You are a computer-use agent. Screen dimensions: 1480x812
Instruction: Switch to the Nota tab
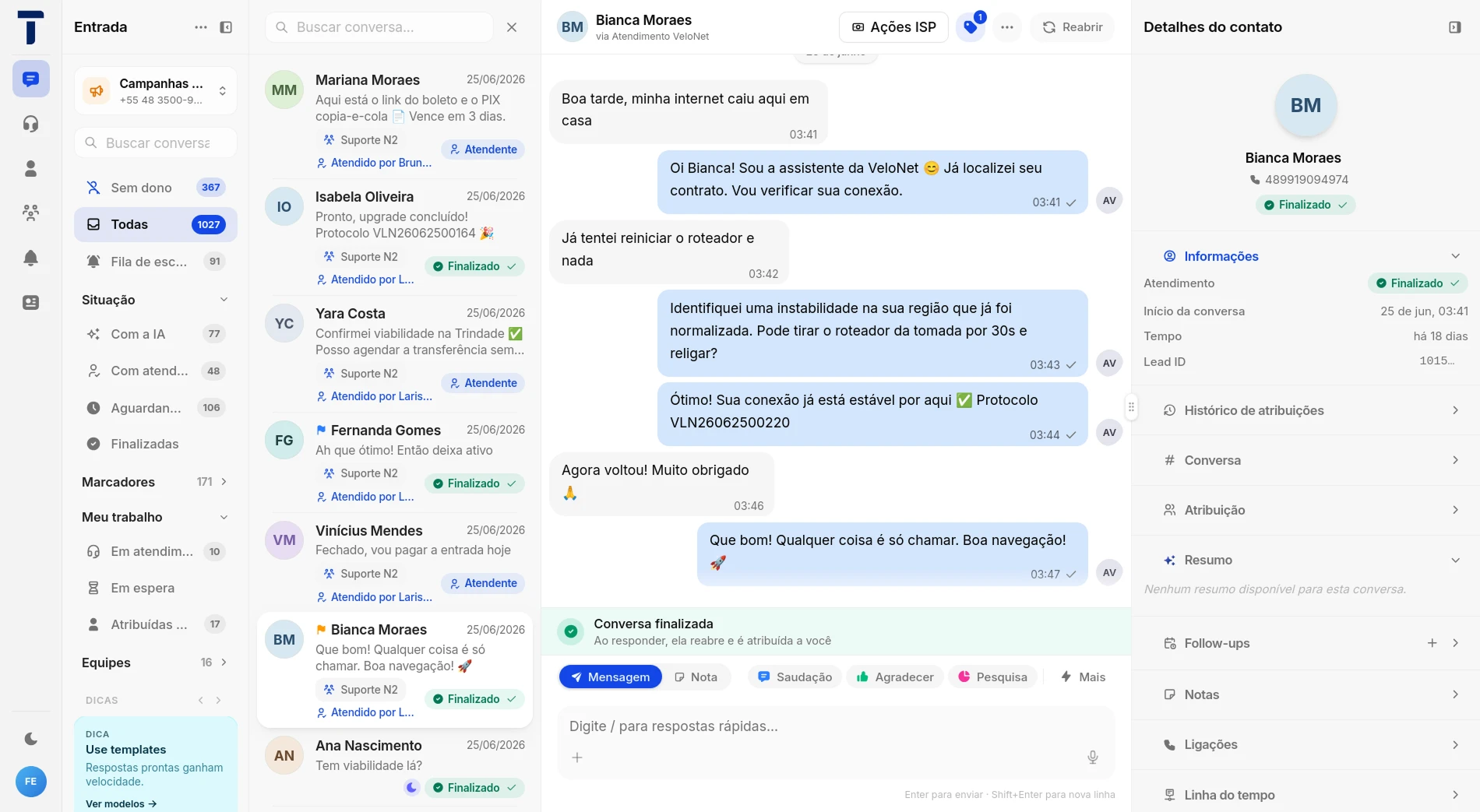pyautogui.click(x=696, y=677)
